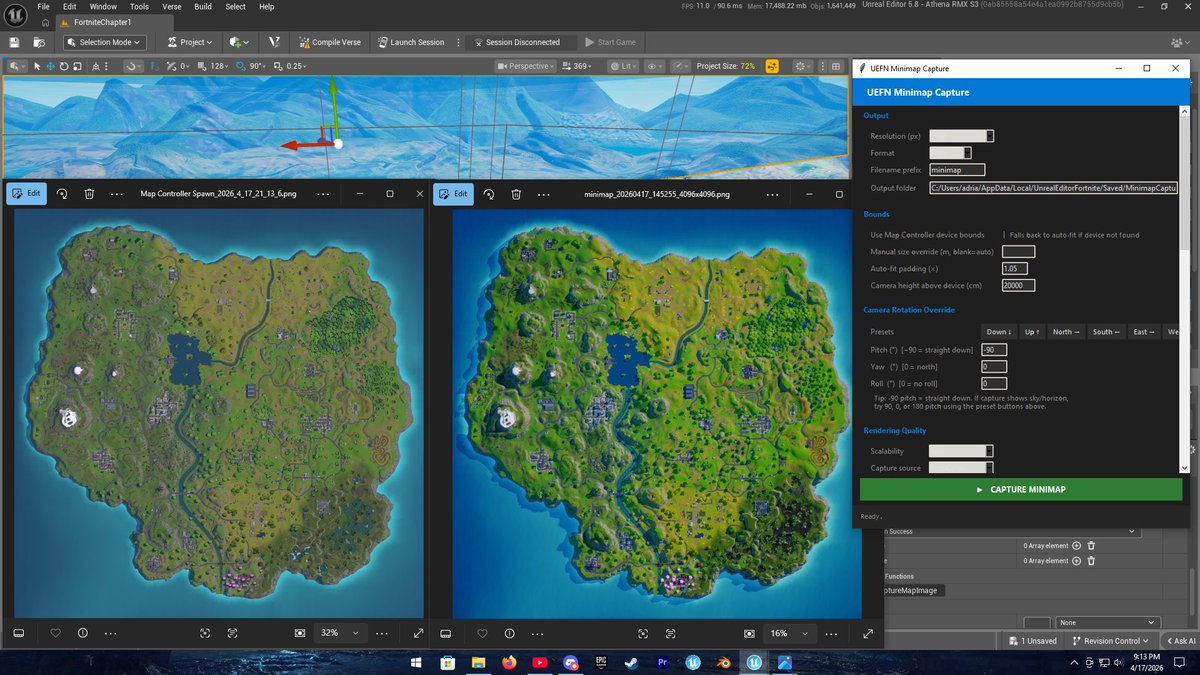Click the Save icon in Unreal toolbar

[14, 42]
